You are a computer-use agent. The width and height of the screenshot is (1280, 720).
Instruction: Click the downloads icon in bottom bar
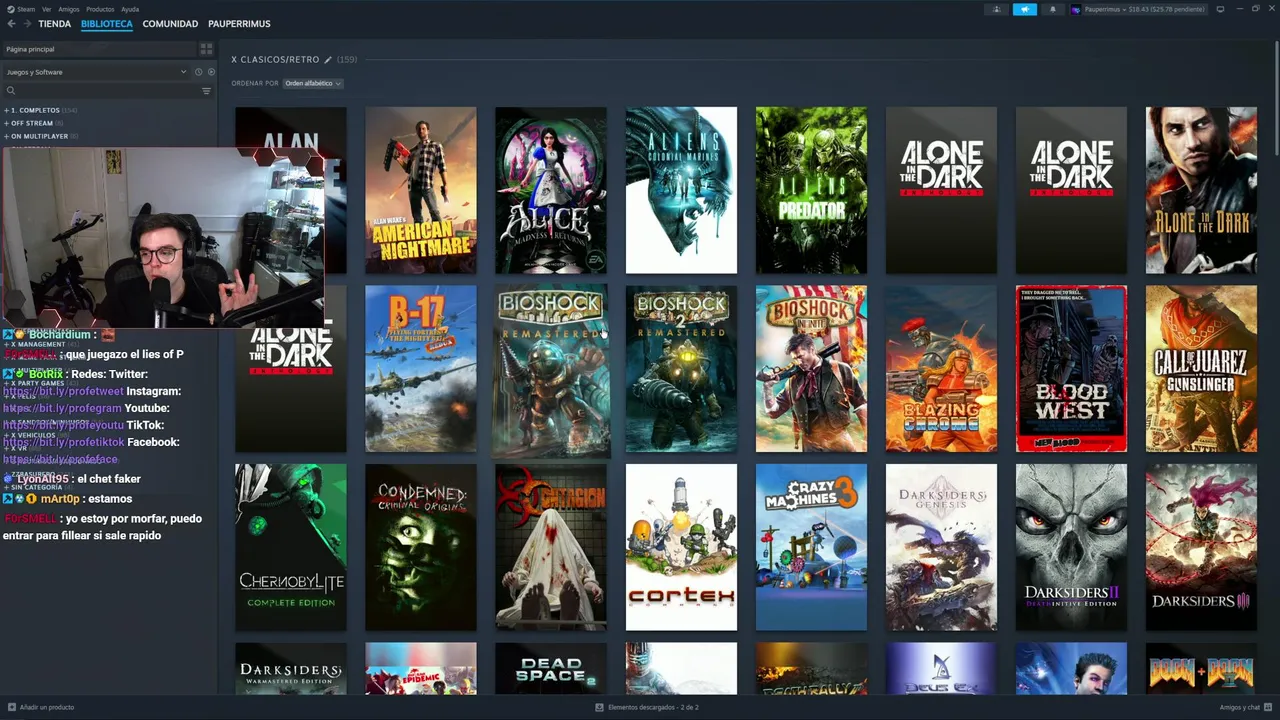600,707
